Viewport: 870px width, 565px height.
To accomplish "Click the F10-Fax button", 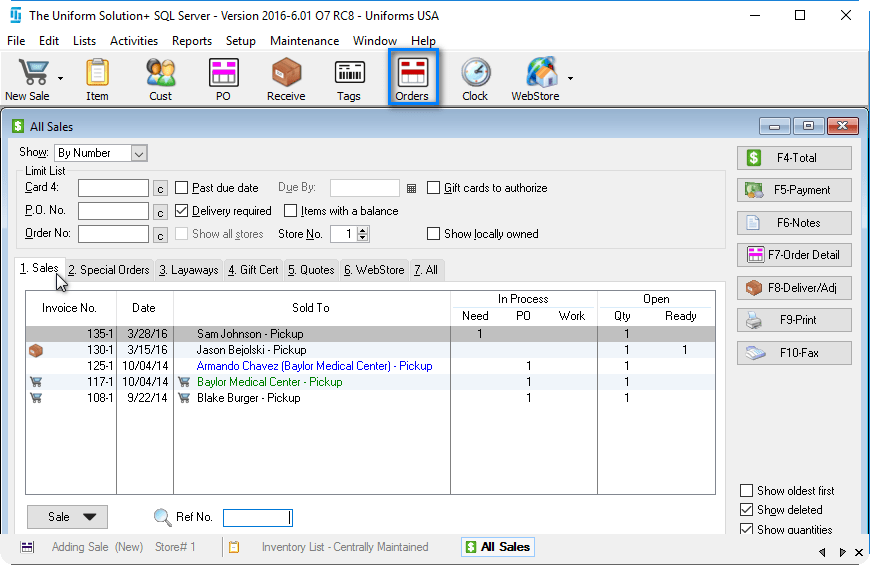I will (x=794, y=353).
